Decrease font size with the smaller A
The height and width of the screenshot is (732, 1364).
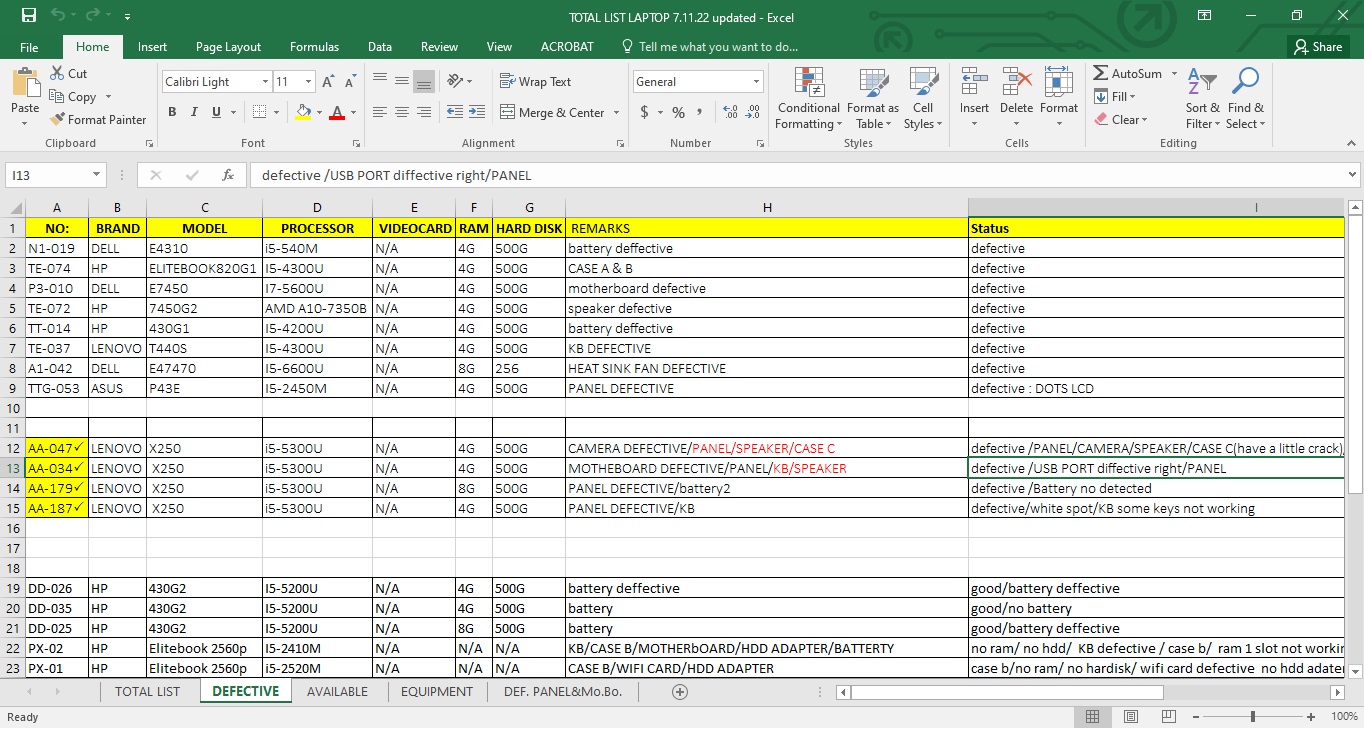click(349, 82)
